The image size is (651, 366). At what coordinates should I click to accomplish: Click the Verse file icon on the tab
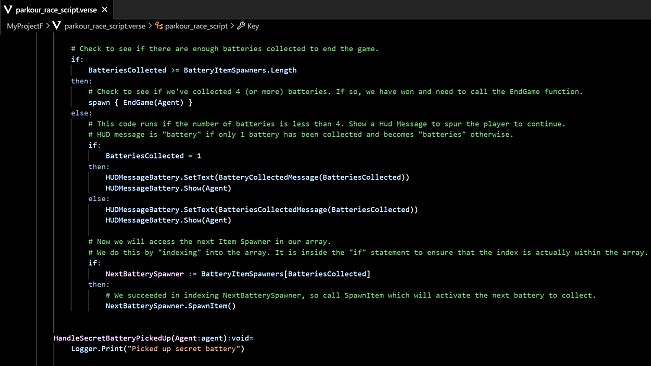pyautogui.click(x=8, y=9)
